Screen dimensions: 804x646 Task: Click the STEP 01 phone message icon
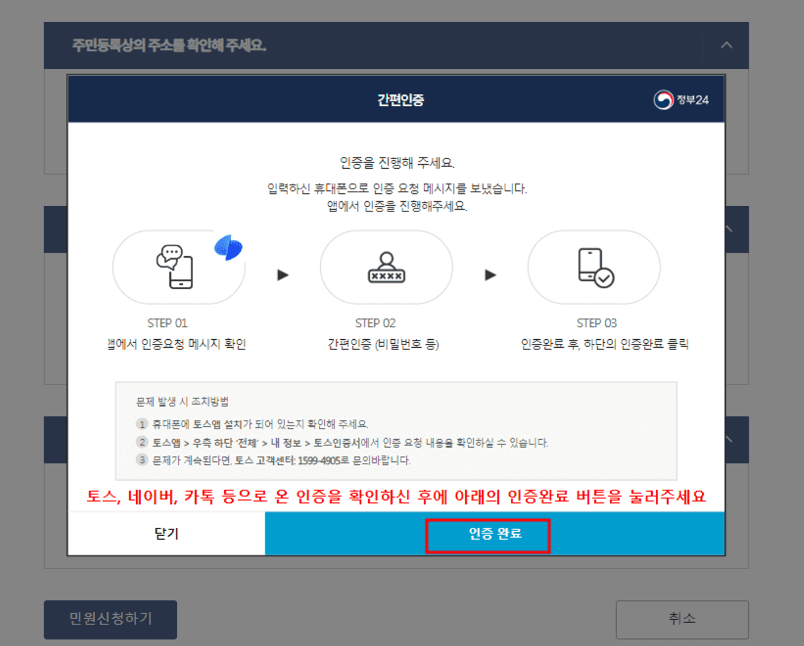coord(178,267)
